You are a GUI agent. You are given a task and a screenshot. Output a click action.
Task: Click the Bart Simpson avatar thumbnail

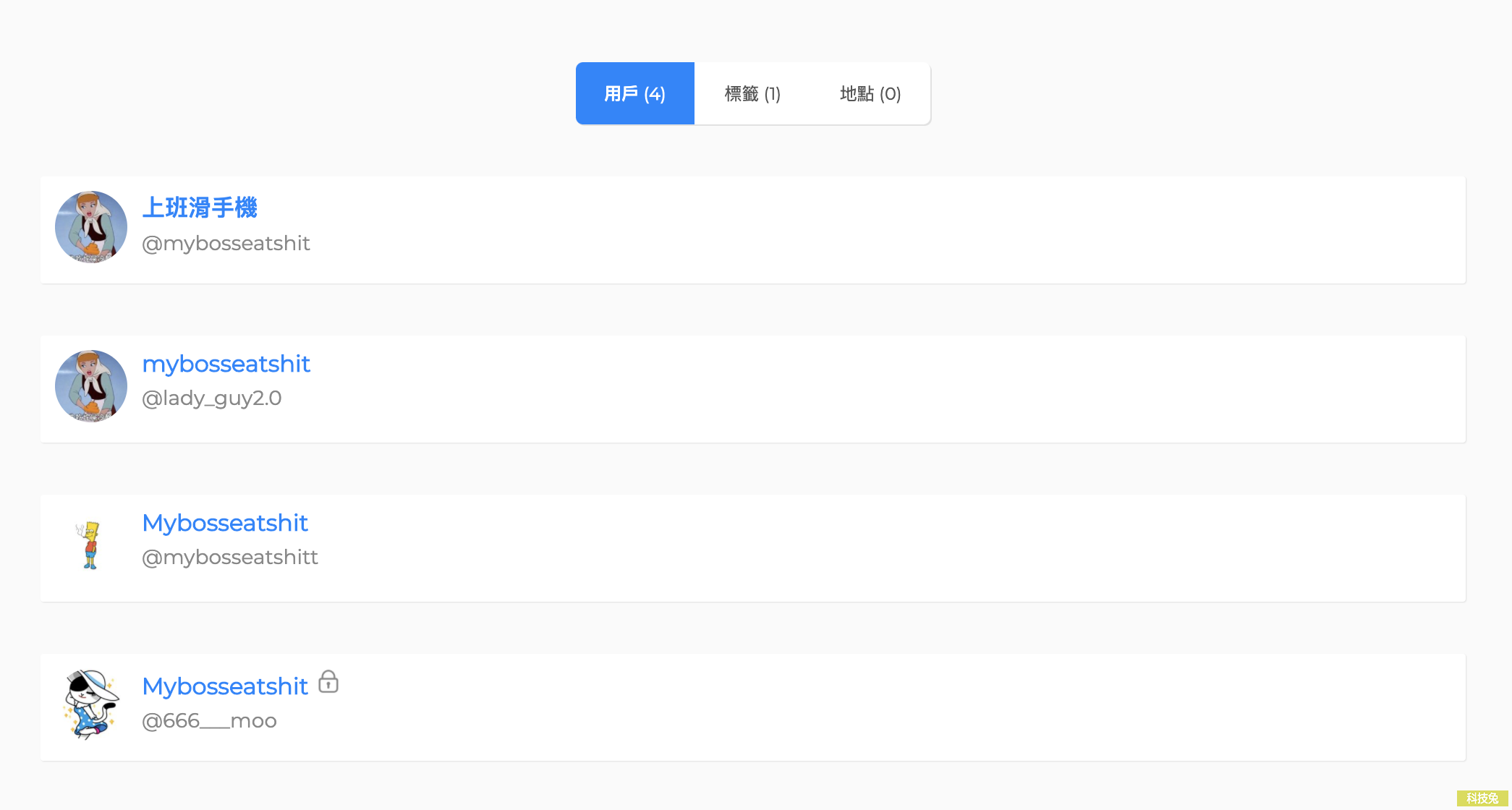click(x=91, y=545)
